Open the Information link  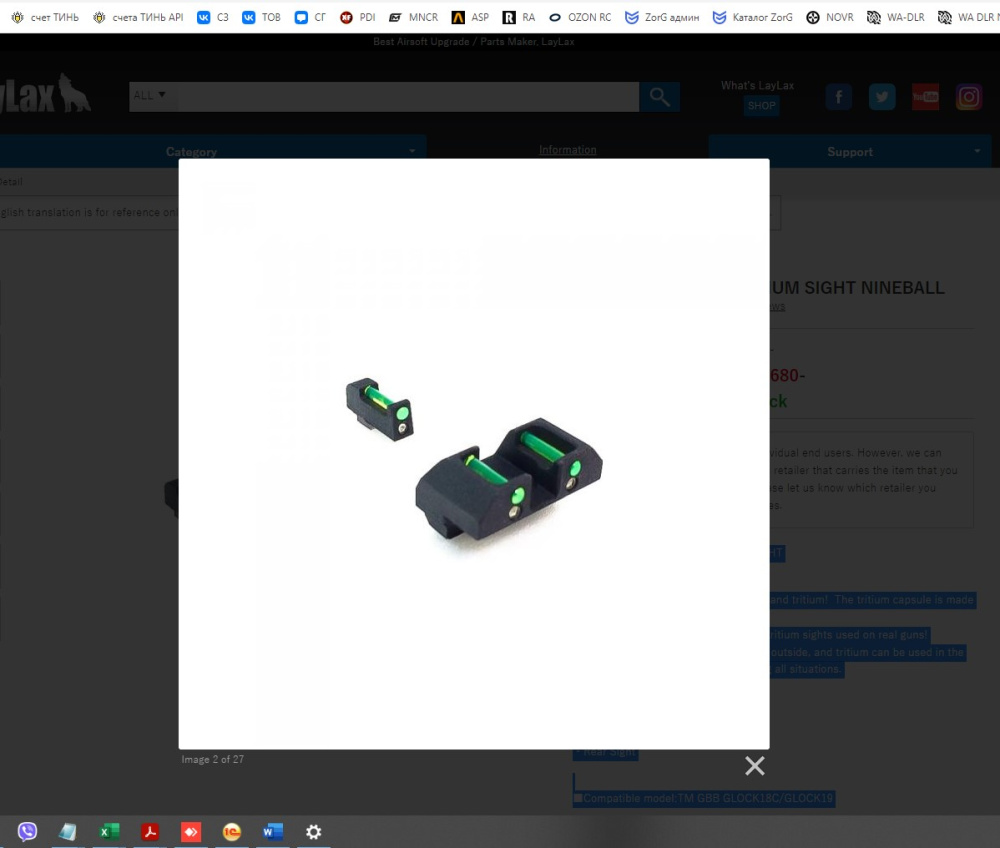(x=568, y=150)
